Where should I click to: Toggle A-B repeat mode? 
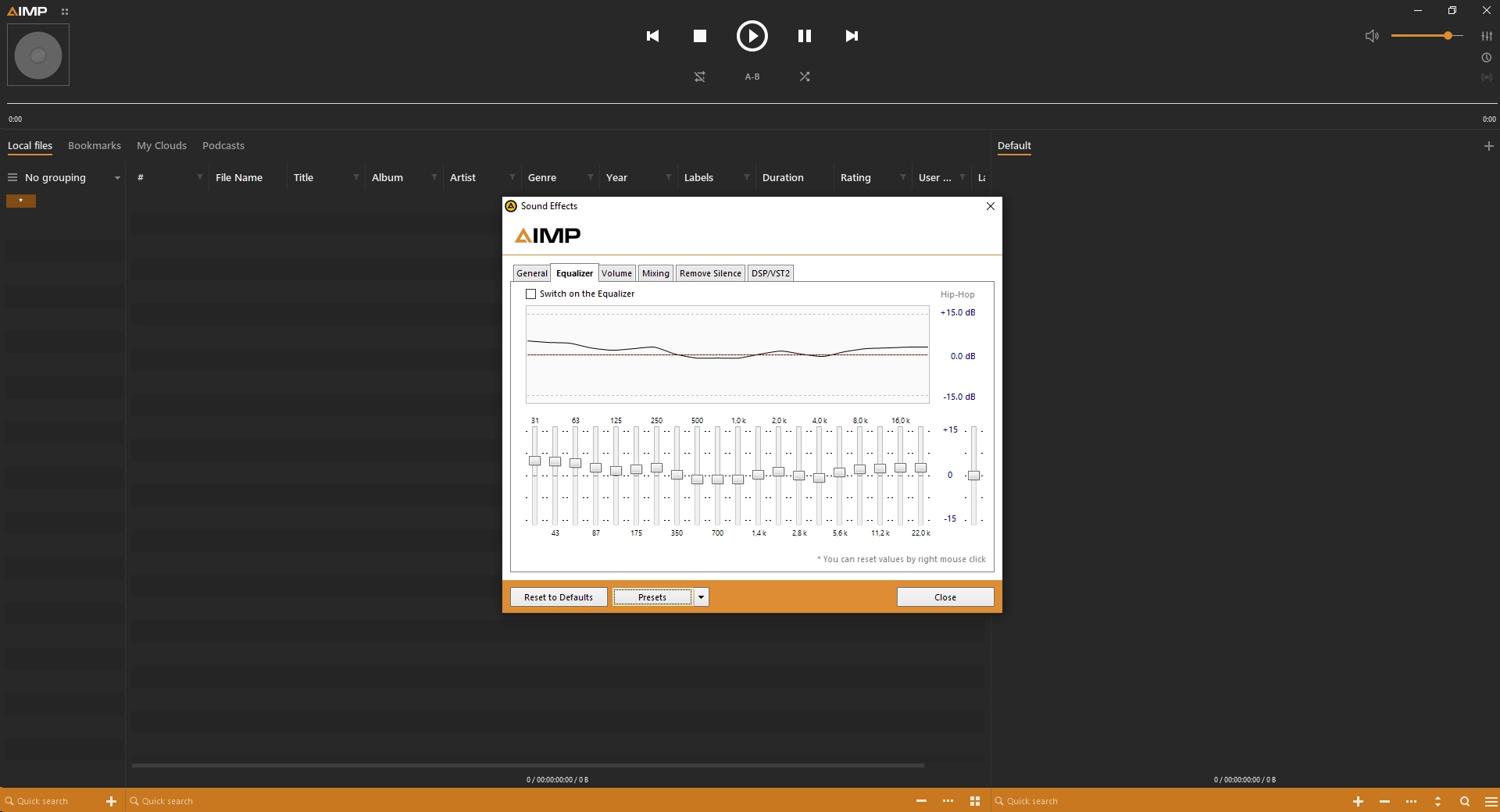pos(752,77)
